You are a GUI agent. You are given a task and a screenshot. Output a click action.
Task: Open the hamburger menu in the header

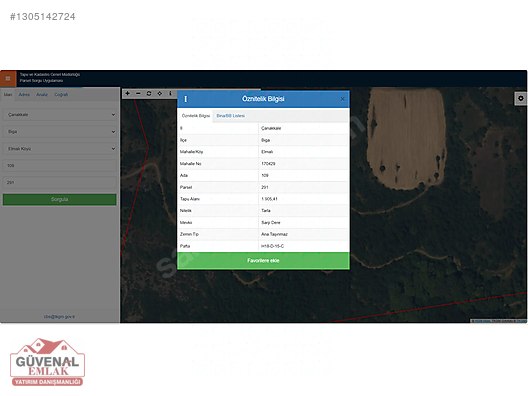pyautogui.click(x=8, y=78)
